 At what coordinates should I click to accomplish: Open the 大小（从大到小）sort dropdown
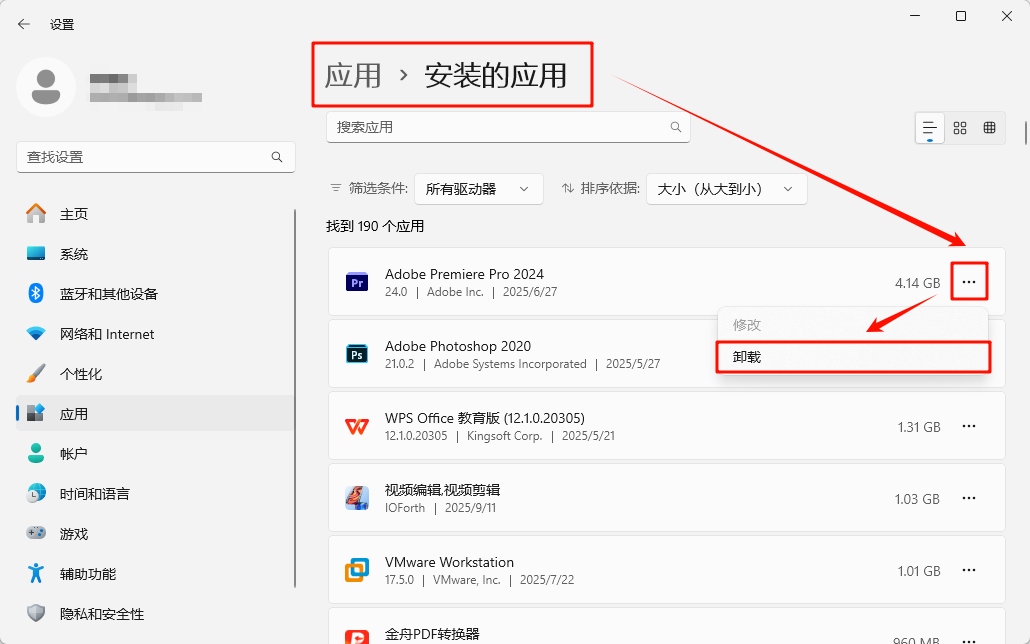click(x=727, y=189)
